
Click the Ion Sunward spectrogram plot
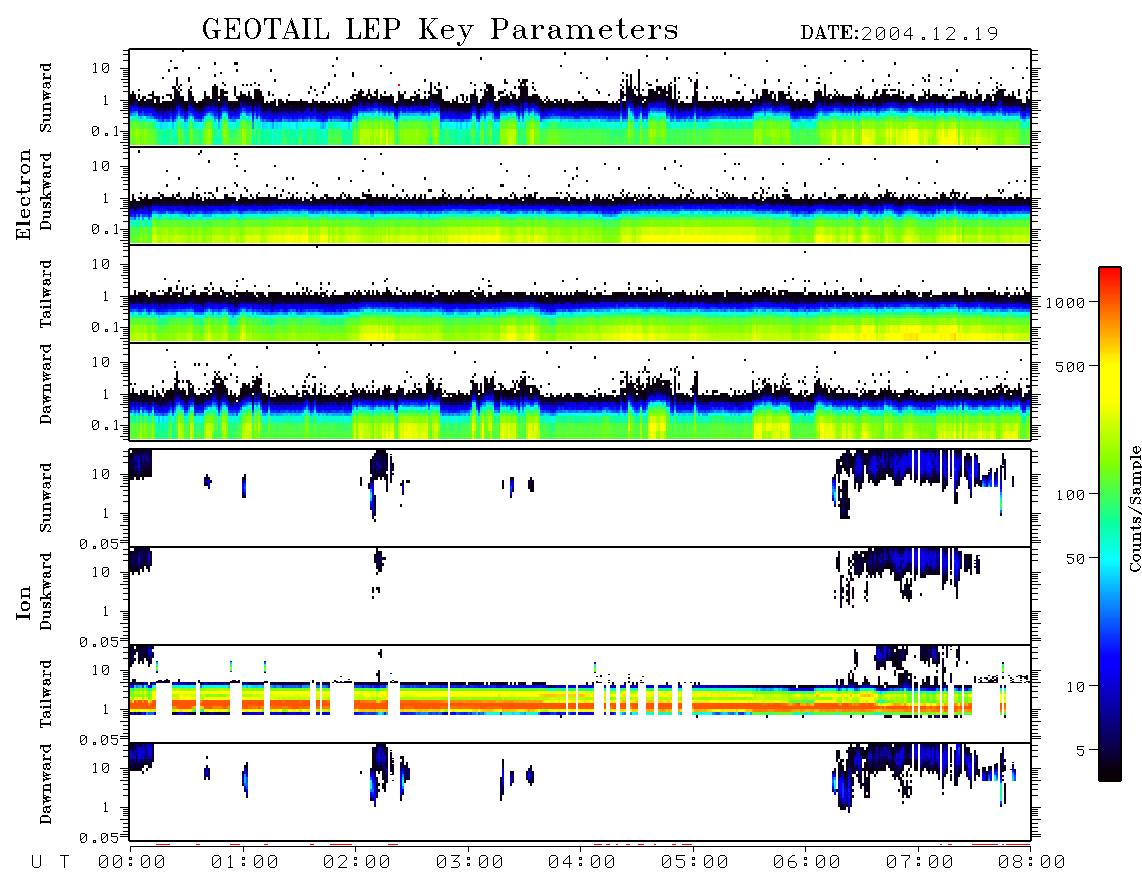tap(580, 498)
